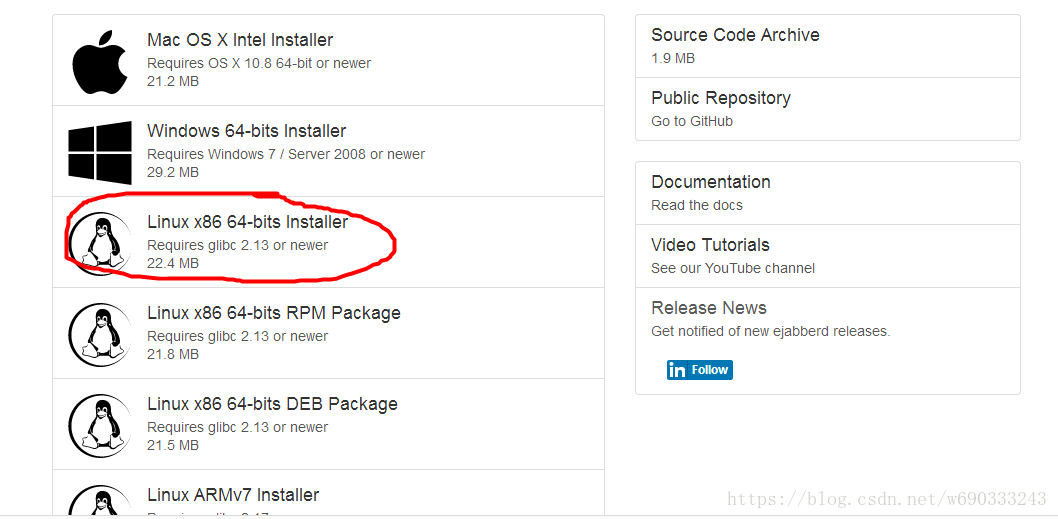Open the Linux x86 64-bits RPM Package link

click(x=274, y=313)
